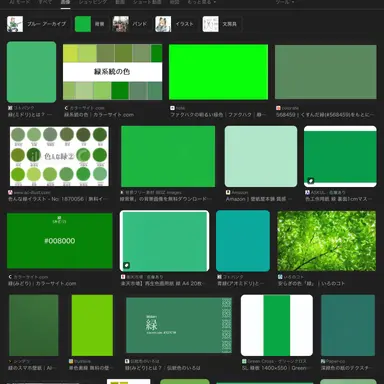Select the 背景 filter chip
This screenshot has width=384, height=384.
click(x=91, y=24)
